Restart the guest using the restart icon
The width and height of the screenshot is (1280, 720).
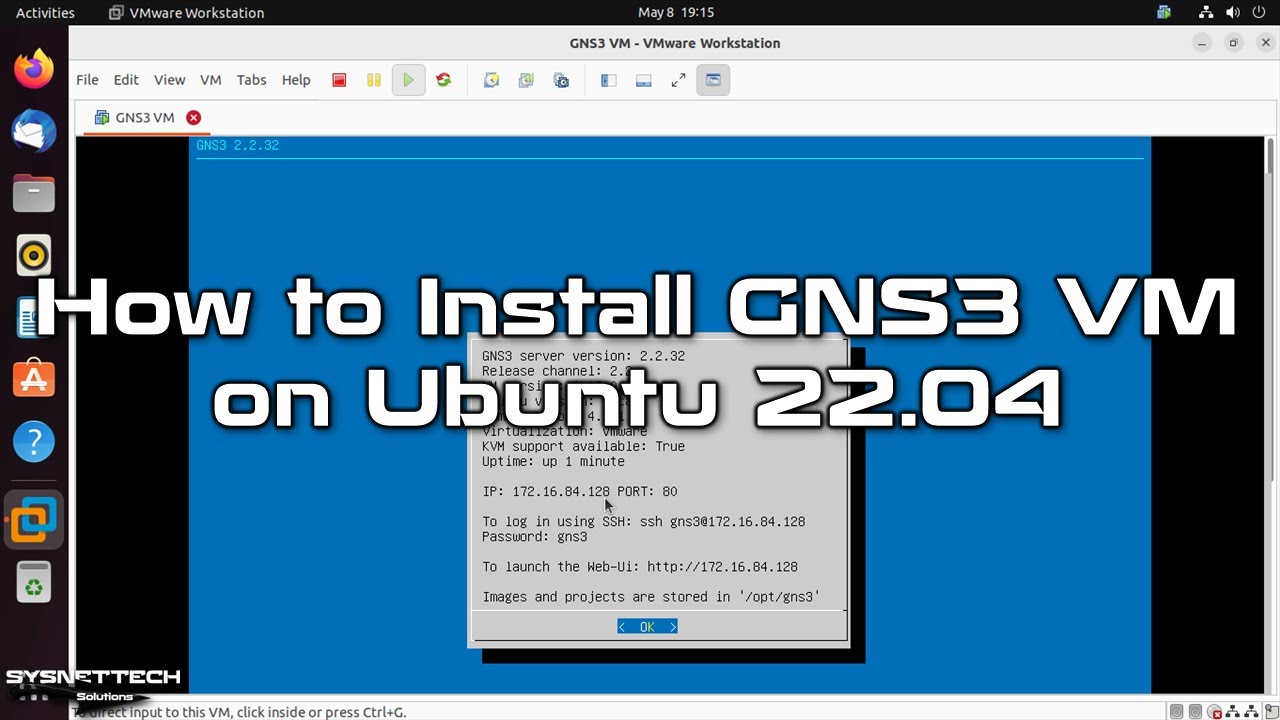(443, 80)
